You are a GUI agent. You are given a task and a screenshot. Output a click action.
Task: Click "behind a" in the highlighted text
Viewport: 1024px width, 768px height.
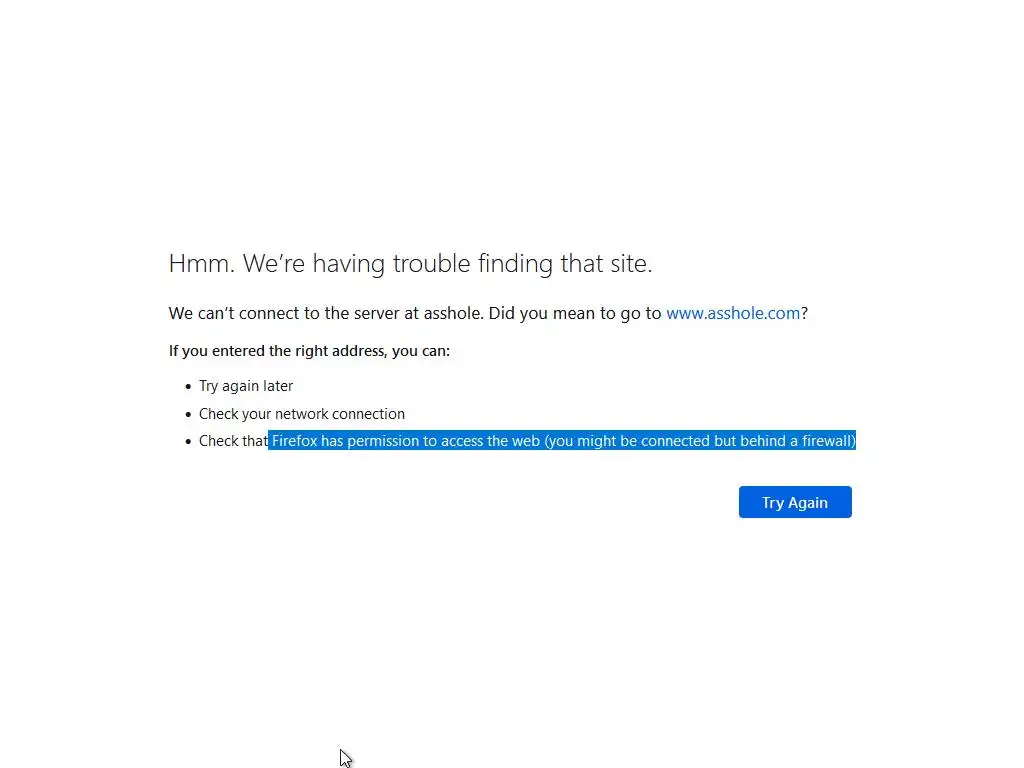tap(769, 441)
